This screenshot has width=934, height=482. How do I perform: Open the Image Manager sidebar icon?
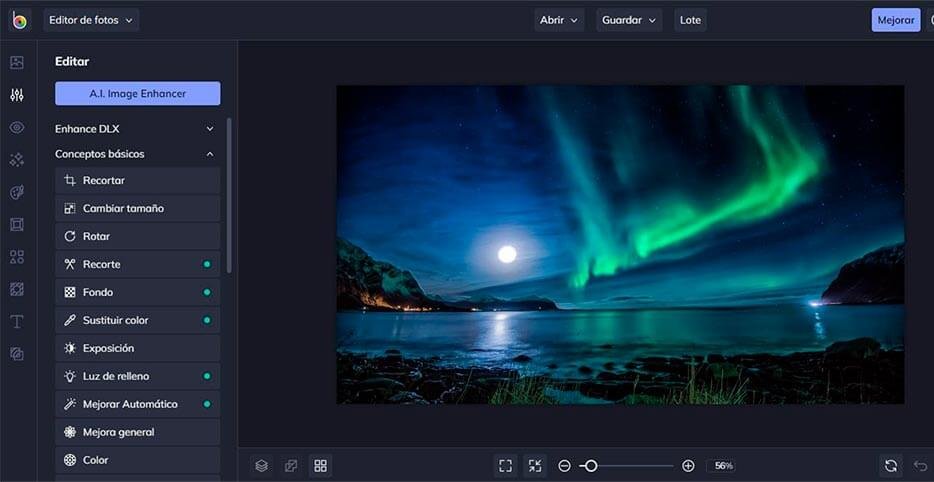[17, 62]
